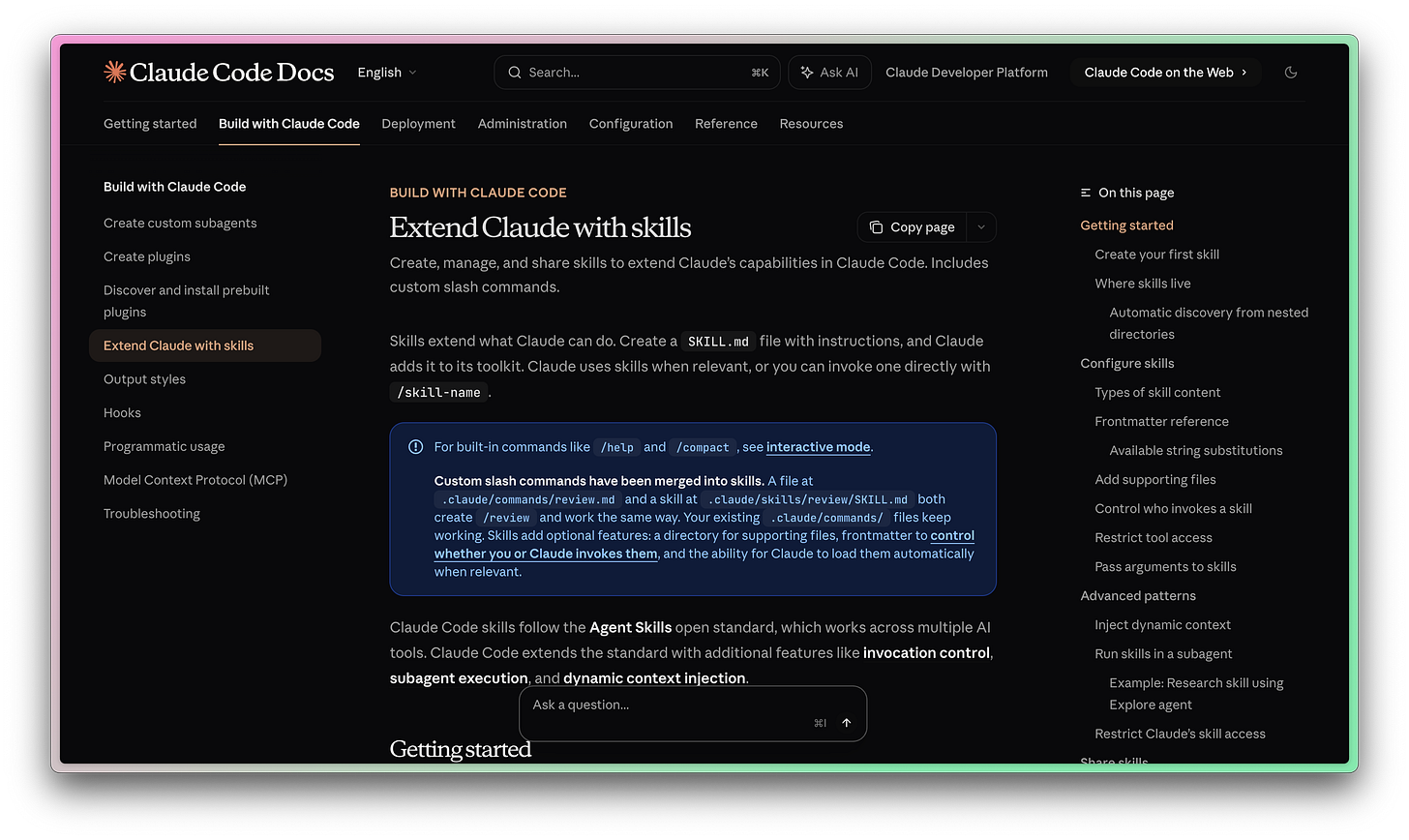Click the search magnifier icon

[x=515, y=73]
